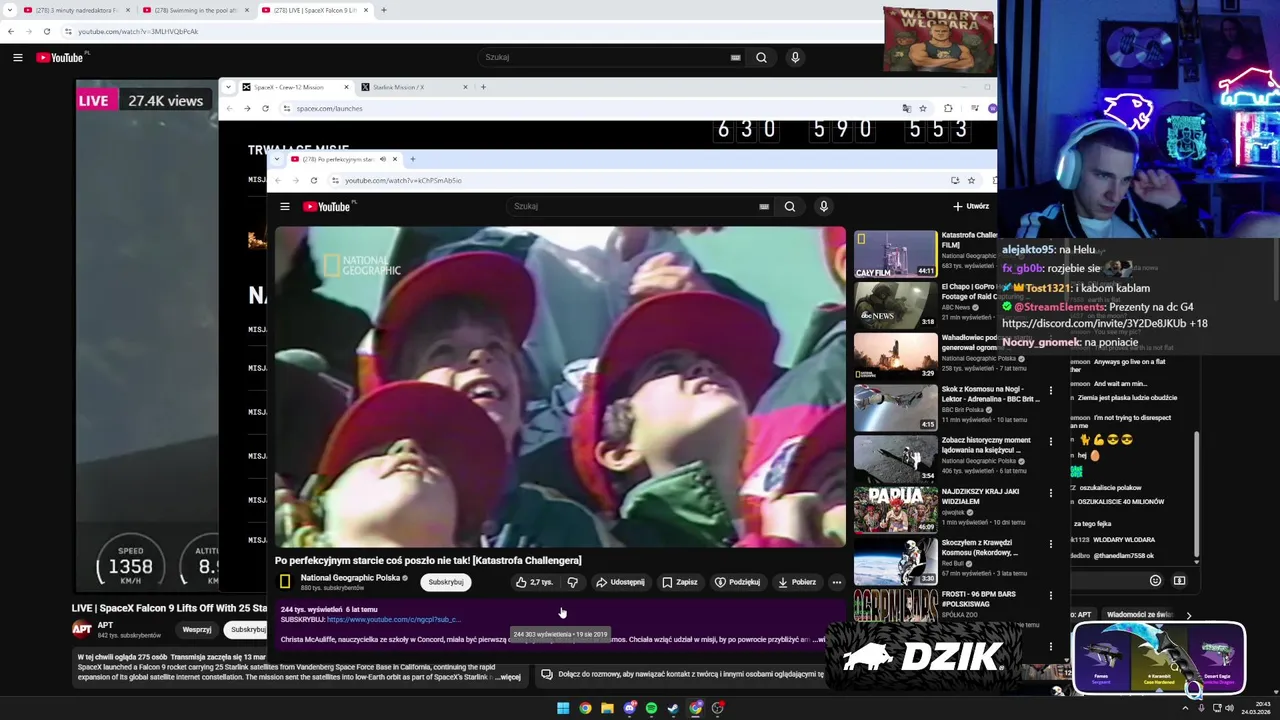Open Spotify from the taskbar
1280x720 pixels.
coord(651,708)
